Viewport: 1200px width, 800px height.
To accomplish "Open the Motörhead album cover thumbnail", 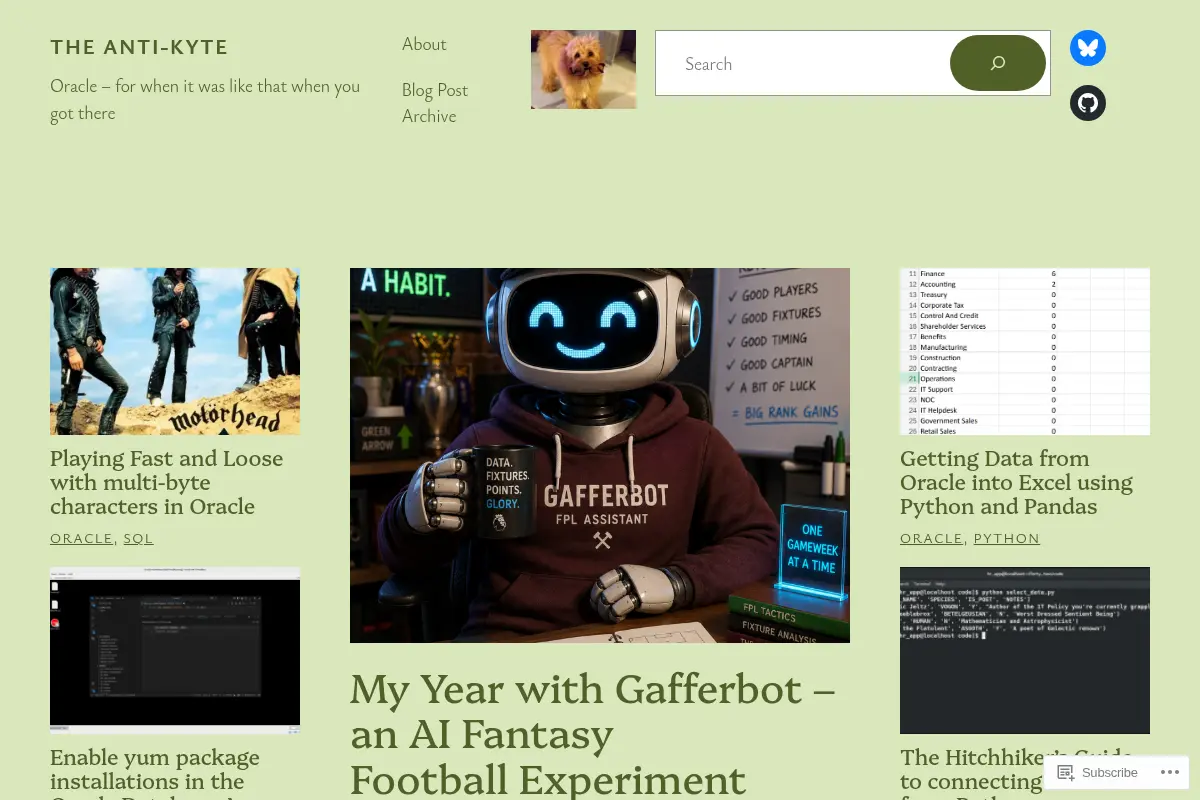I will click(x=175, y=351).
